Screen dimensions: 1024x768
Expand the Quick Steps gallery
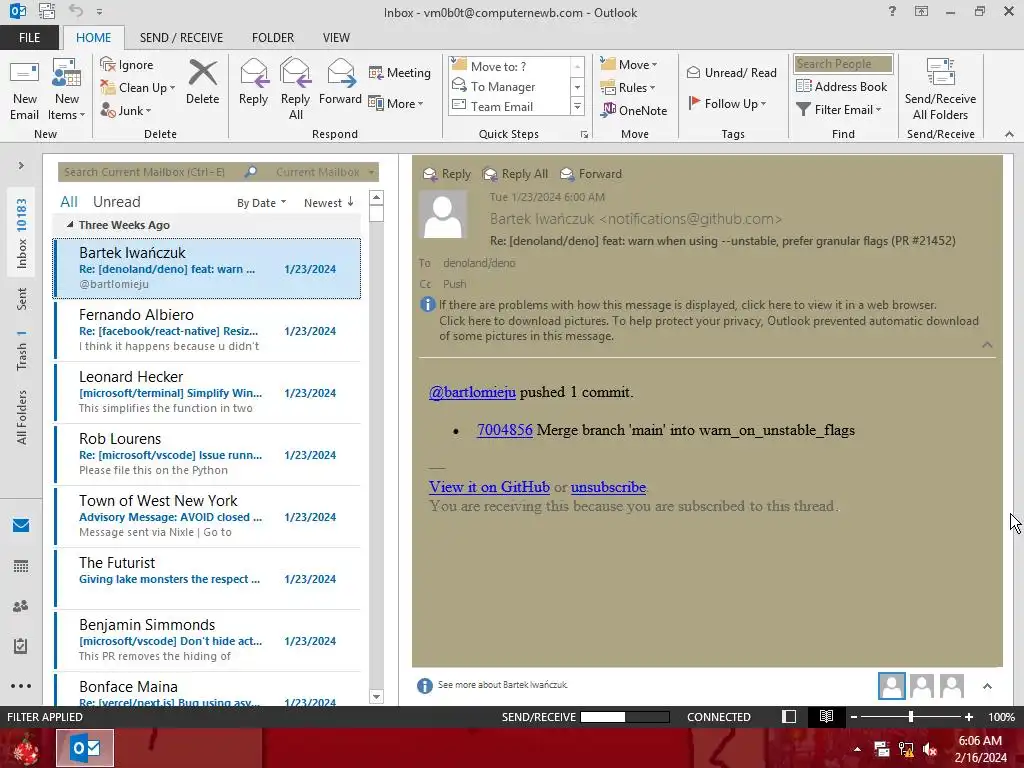point(577,107)
